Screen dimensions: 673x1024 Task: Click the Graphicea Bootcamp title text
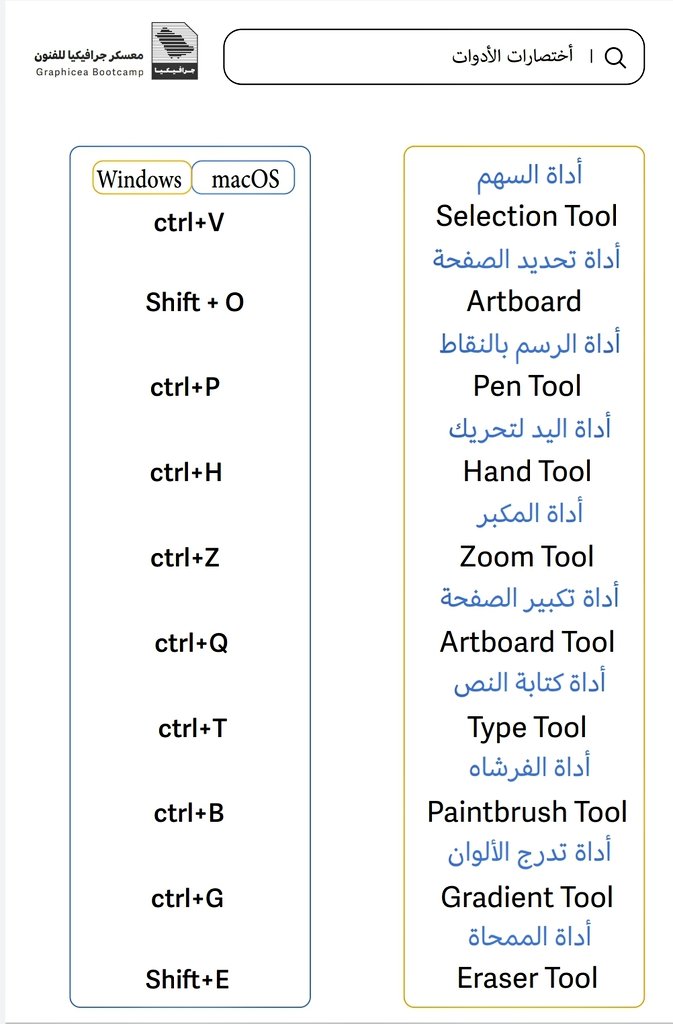pos(89,63)
